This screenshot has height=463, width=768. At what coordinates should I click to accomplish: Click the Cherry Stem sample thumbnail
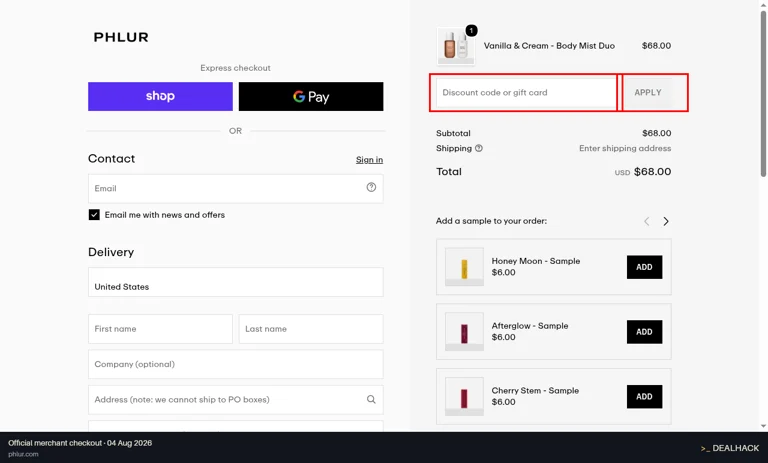464,396
